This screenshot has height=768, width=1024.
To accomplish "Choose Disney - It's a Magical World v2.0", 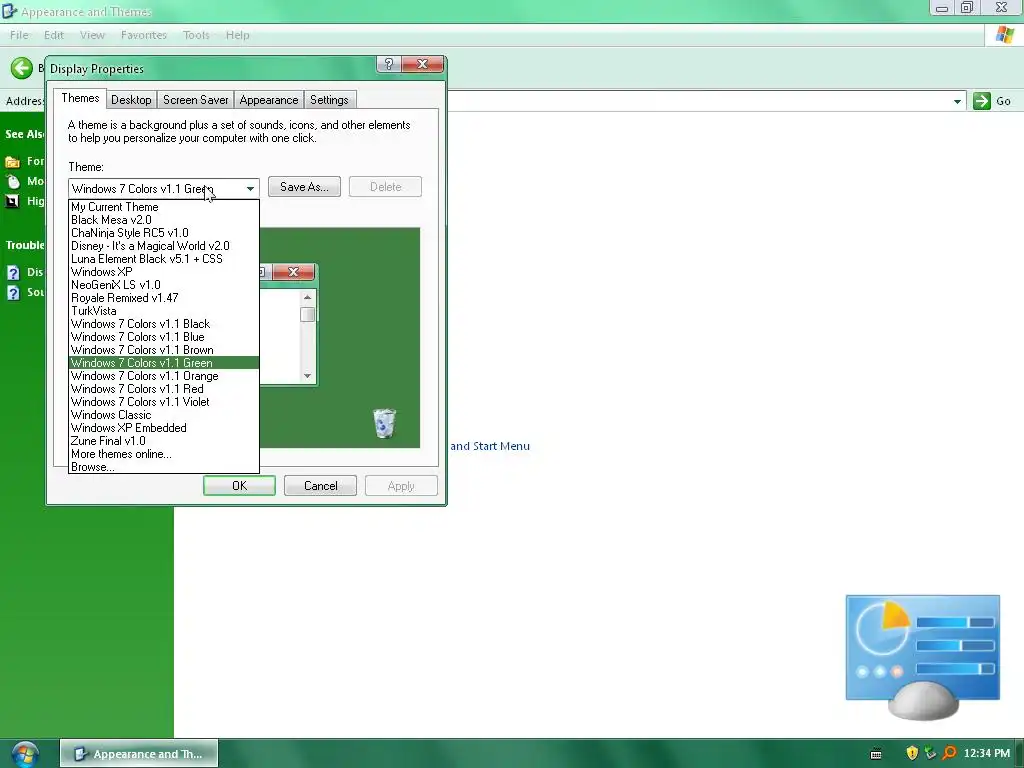I will click(164, 246).
